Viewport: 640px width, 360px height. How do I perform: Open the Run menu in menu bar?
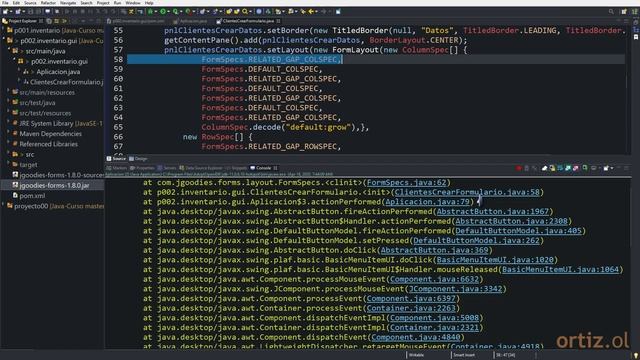coord(118,3)
